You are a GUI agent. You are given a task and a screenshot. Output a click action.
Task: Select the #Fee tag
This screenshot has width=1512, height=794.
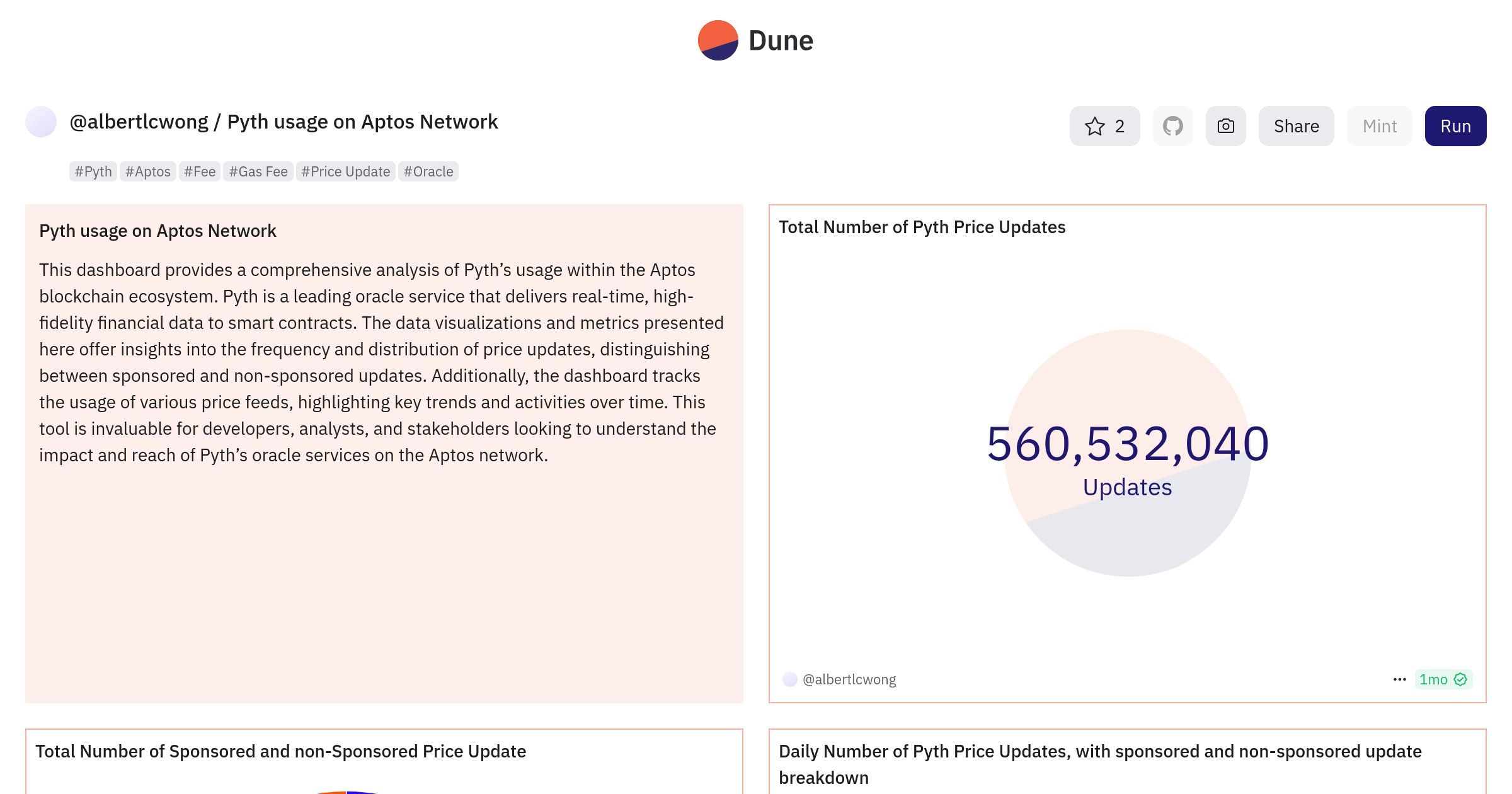[x=200, y=171]
